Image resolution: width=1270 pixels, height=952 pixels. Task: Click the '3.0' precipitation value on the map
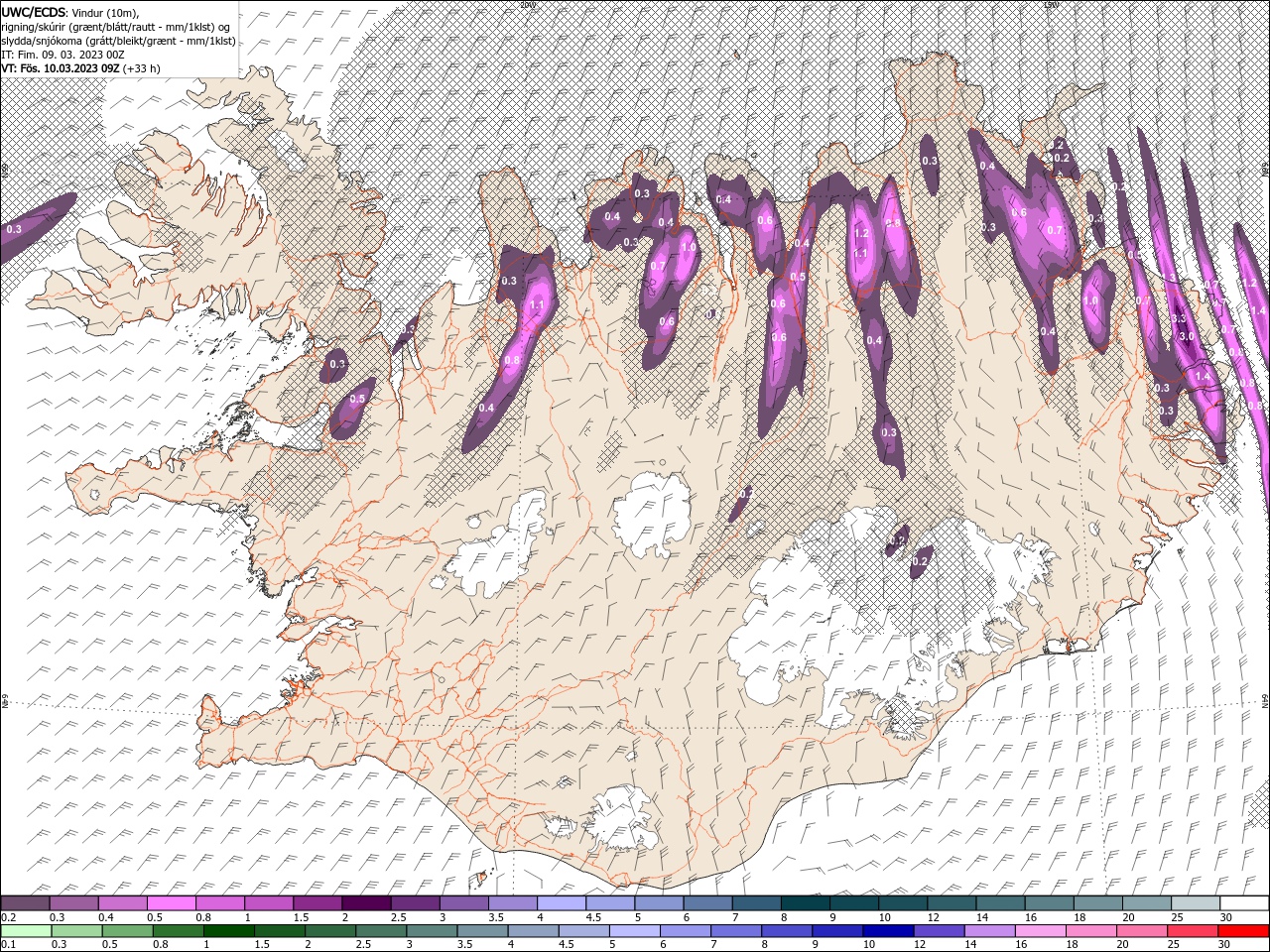click(1187, 336)
